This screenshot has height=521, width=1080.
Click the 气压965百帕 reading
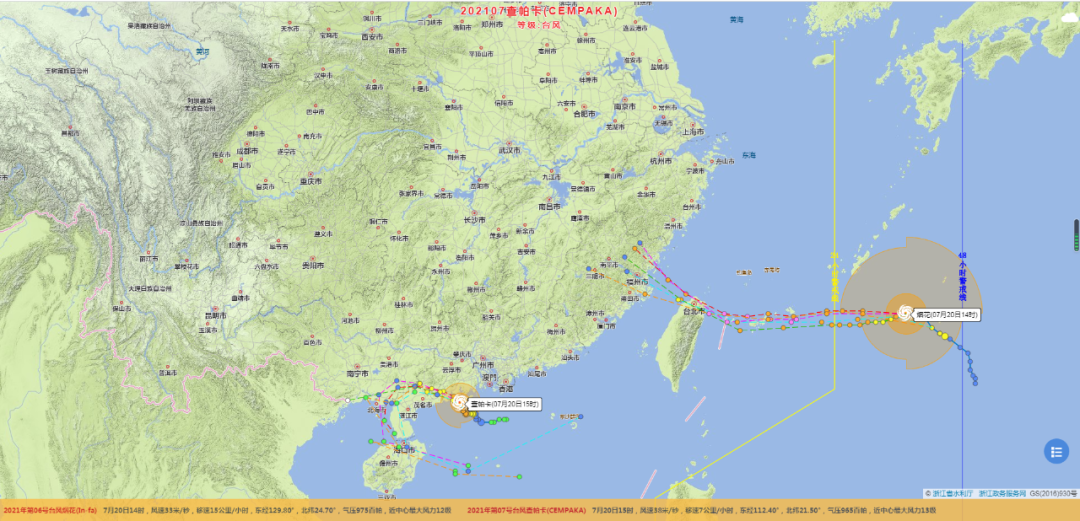tap(848, 510)
